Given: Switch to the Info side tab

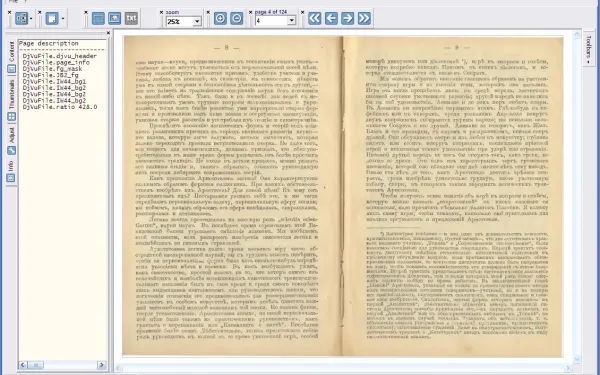Looking at the screenshot, I should 11,171.
